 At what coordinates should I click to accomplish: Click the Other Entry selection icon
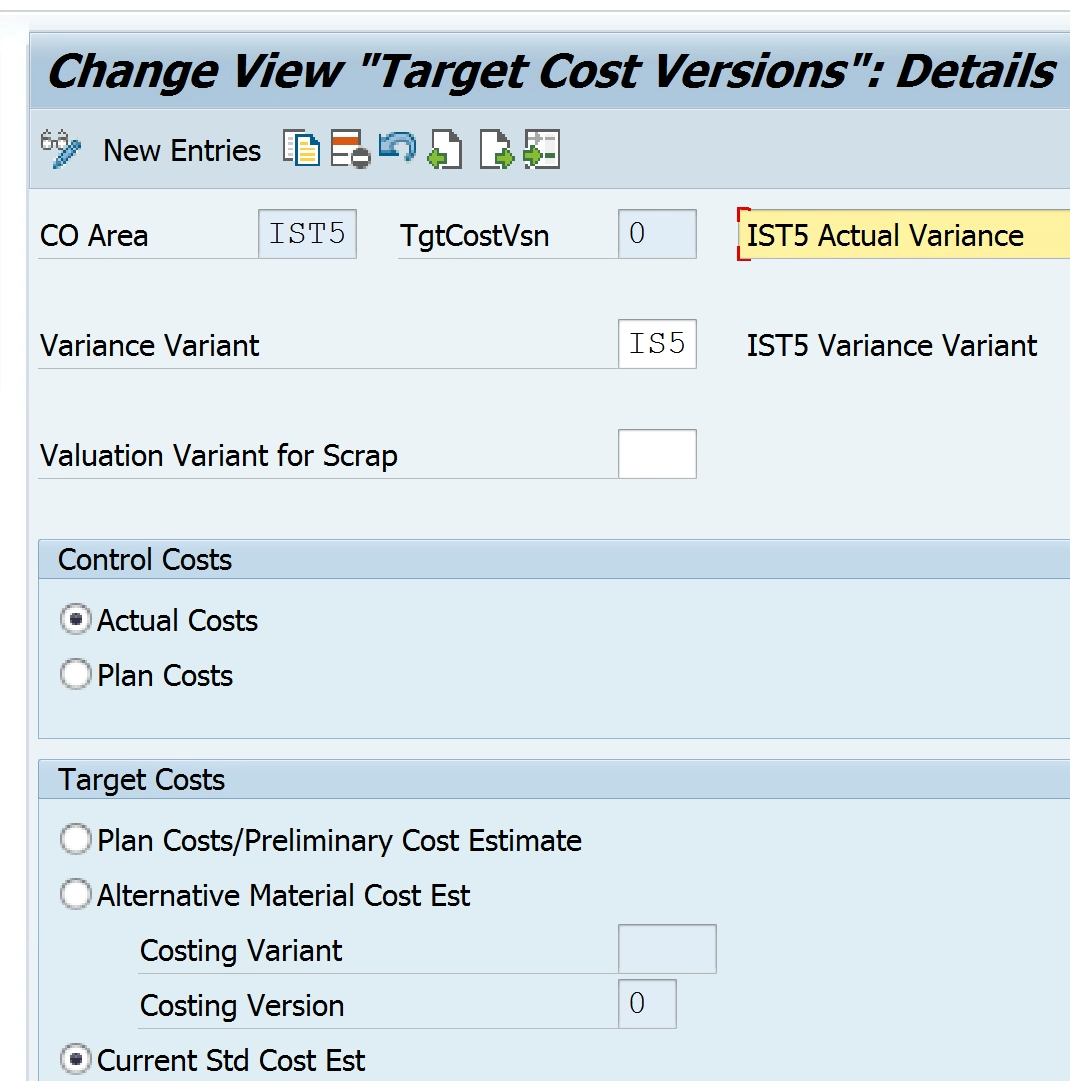541,150
